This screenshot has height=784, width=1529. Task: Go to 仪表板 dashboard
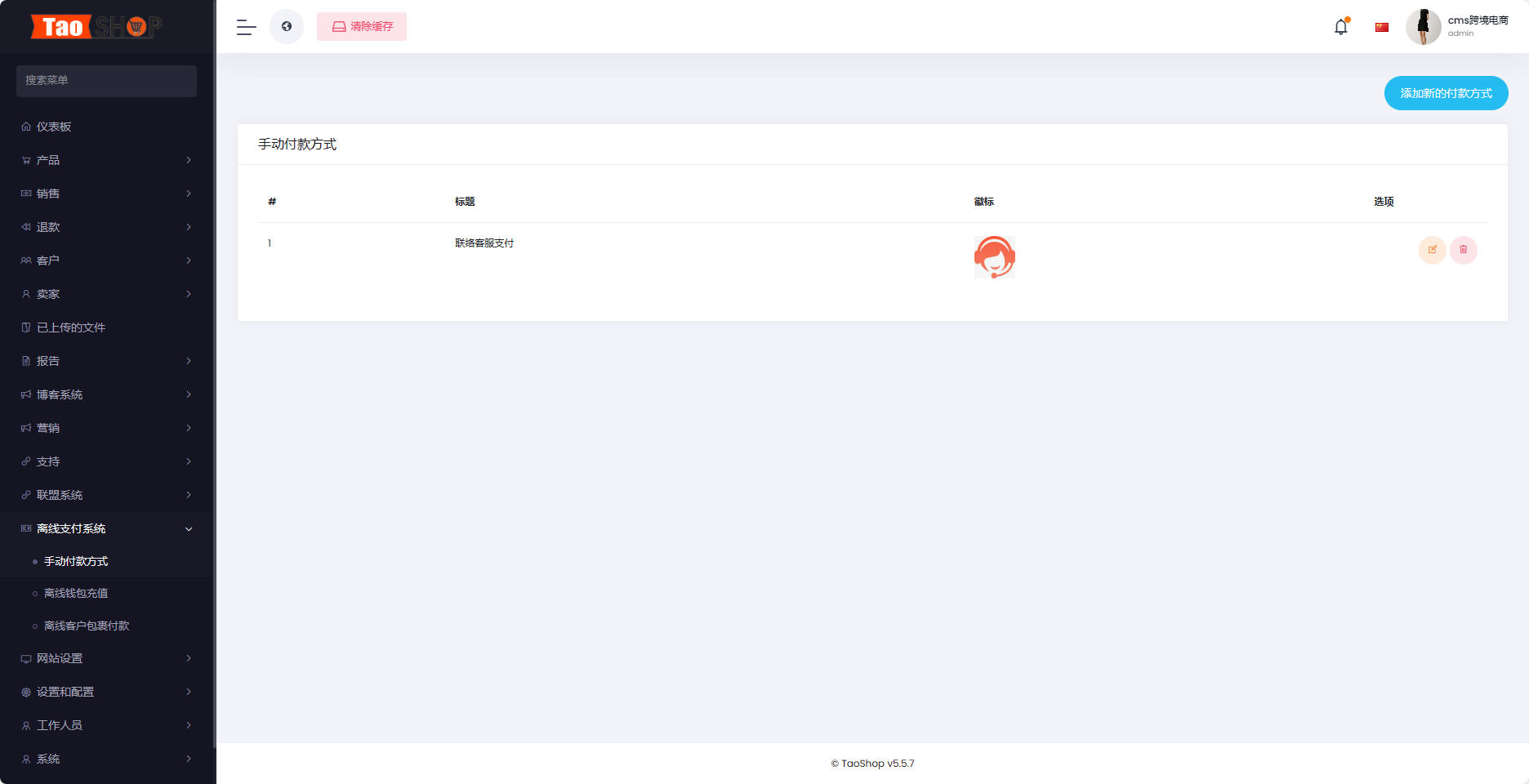106,127
